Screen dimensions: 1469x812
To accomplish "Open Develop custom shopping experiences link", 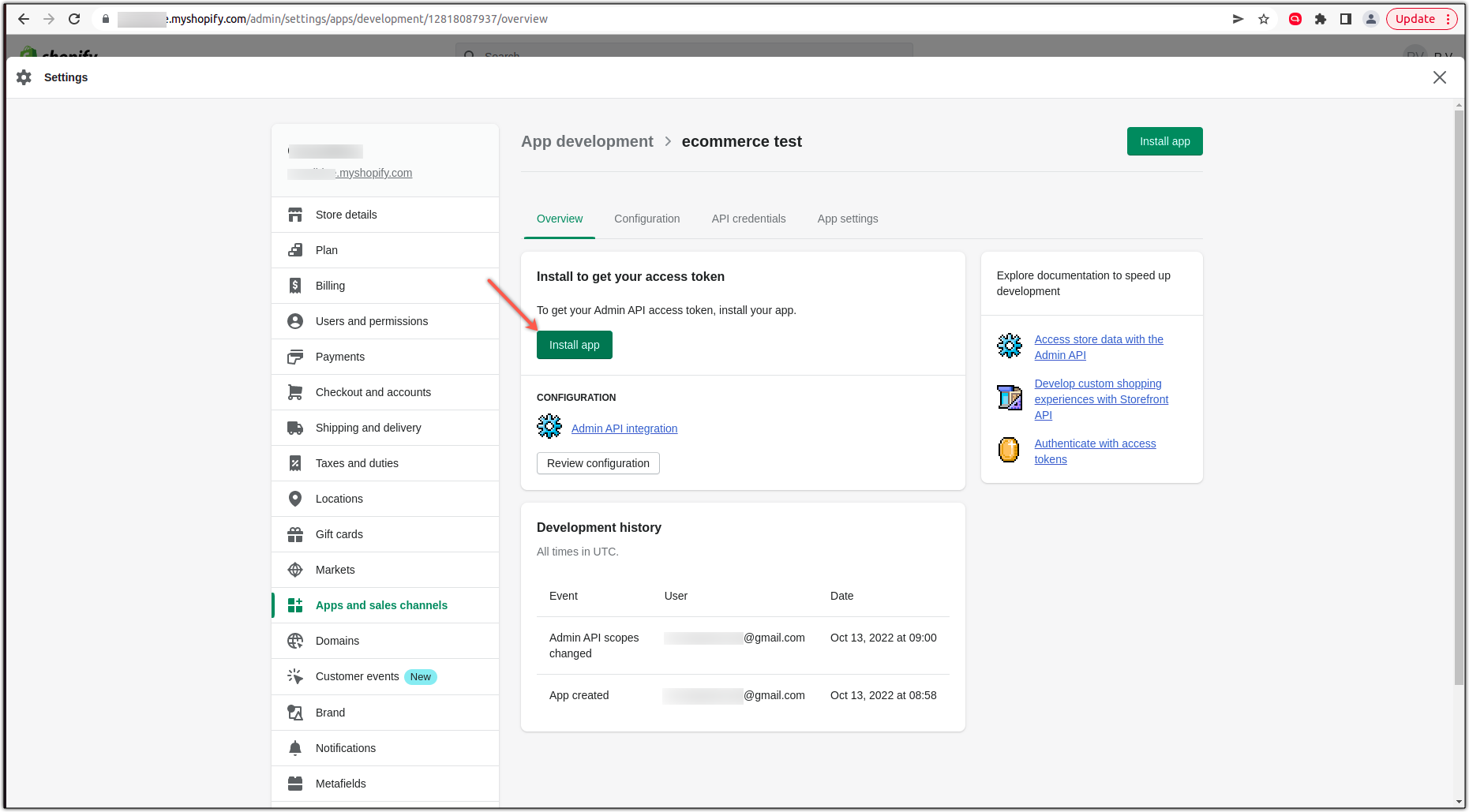I will (x=1102, y=399).
